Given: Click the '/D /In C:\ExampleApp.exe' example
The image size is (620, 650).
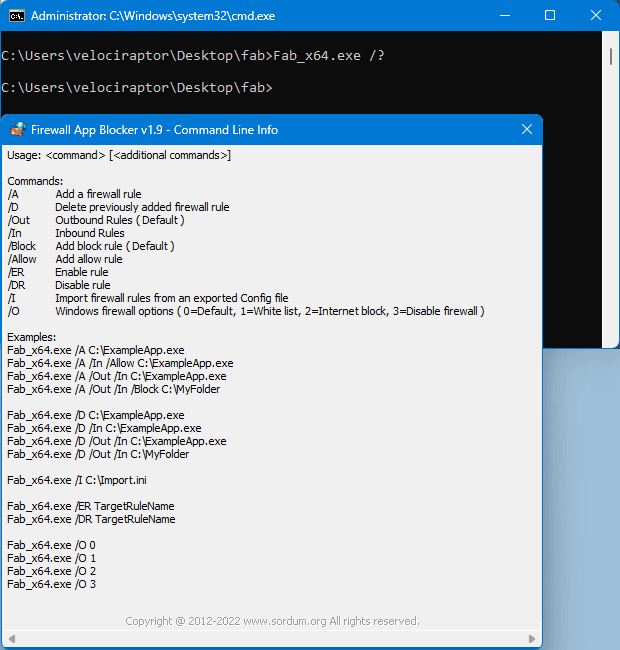Looking at the screenshot, I should (104, 428).
